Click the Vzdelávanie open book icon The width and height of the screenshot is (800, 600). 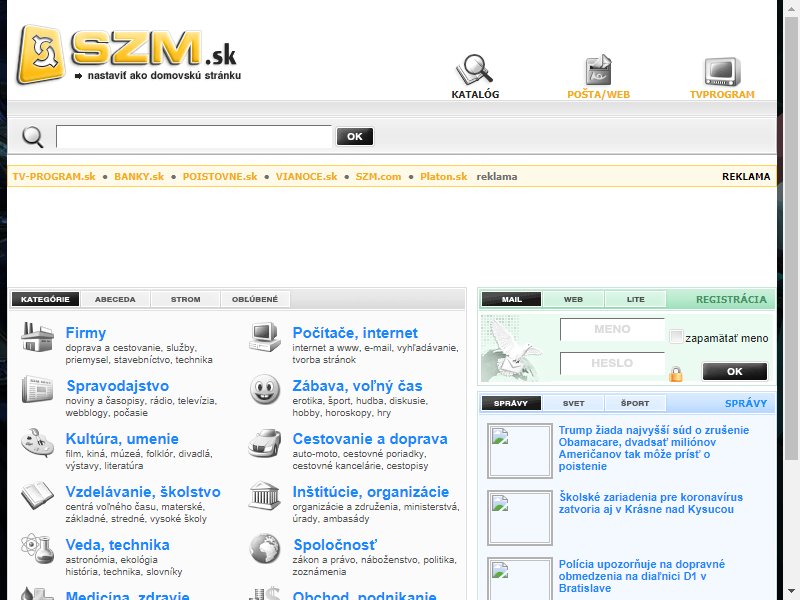[37, 495]
